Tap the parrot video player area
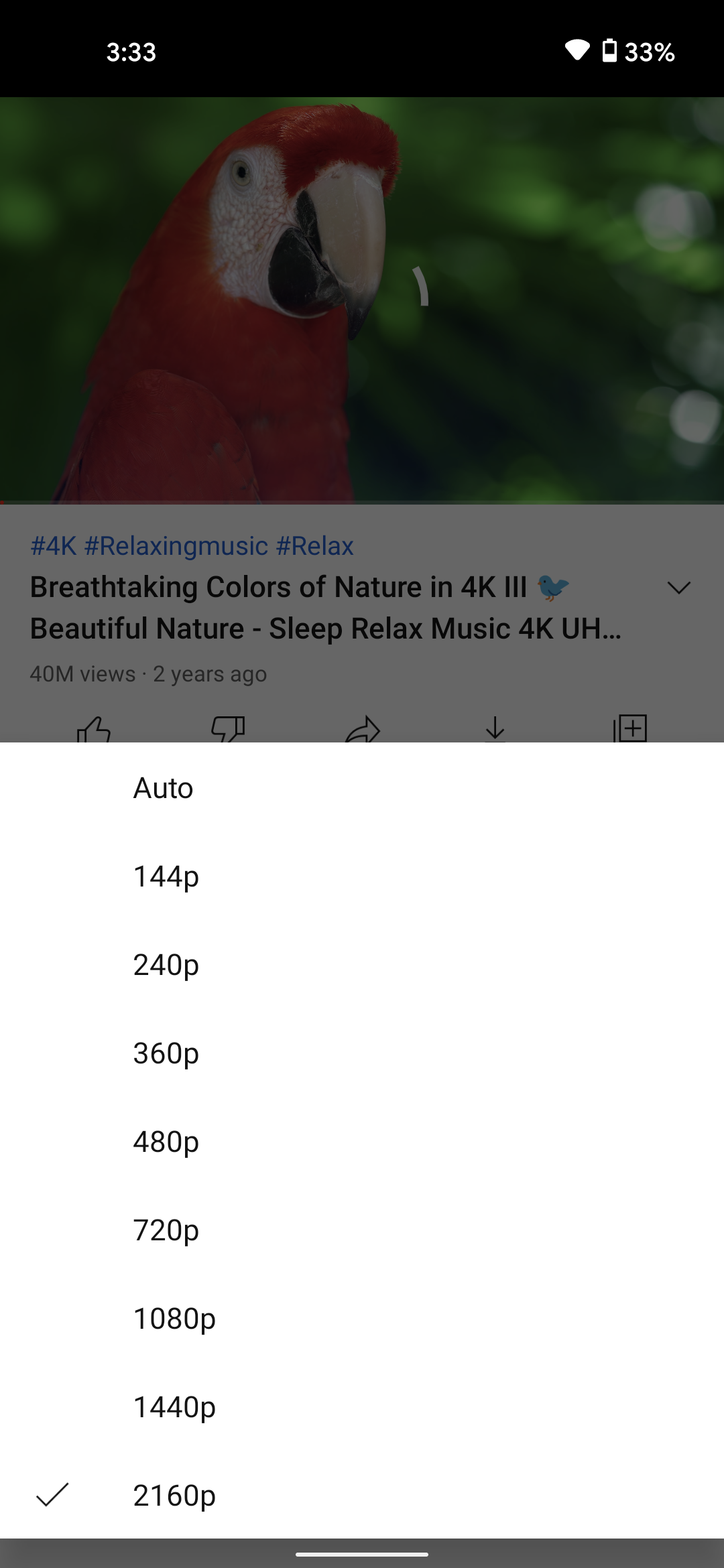 (362, 300)
